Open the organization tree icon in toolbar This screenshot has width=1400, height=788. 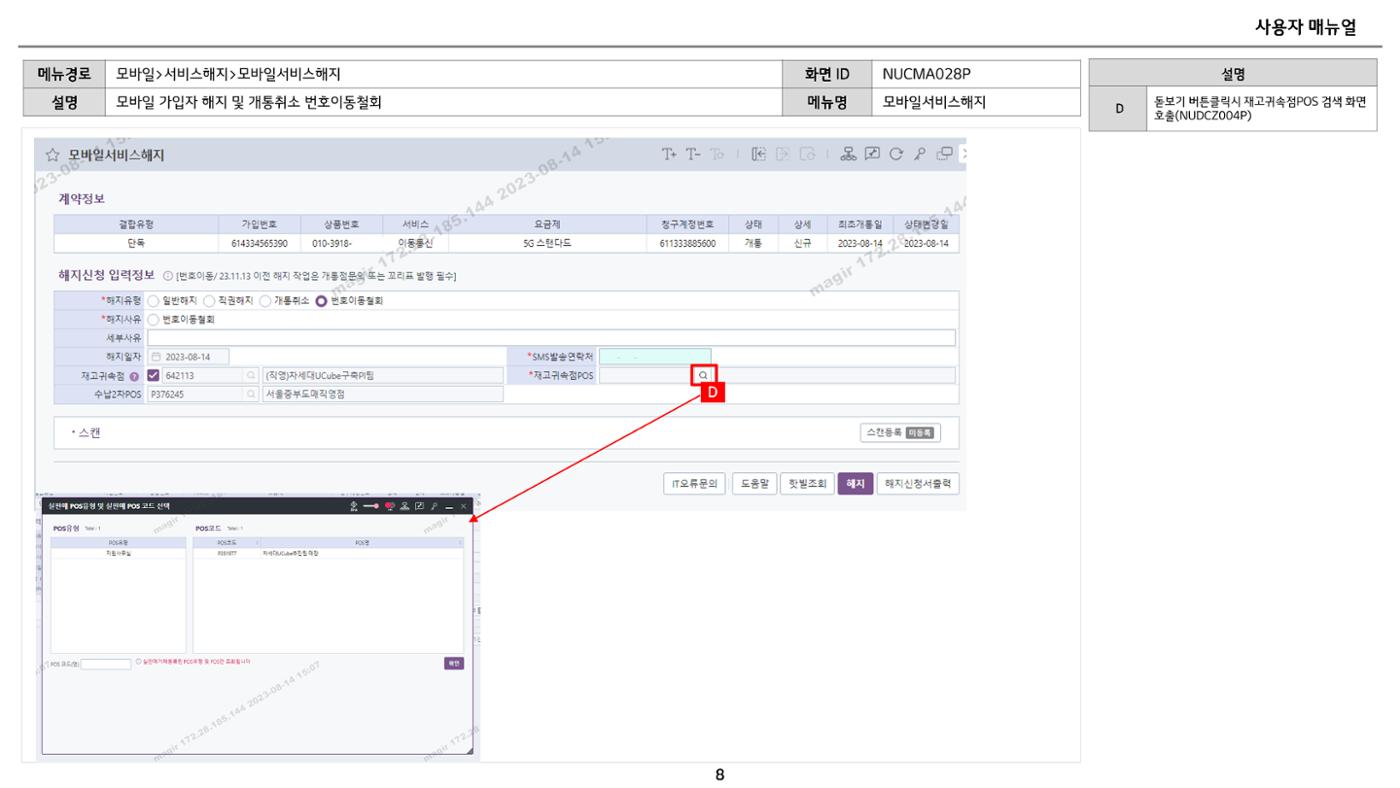pyautogui.click(x=847, y=154)
